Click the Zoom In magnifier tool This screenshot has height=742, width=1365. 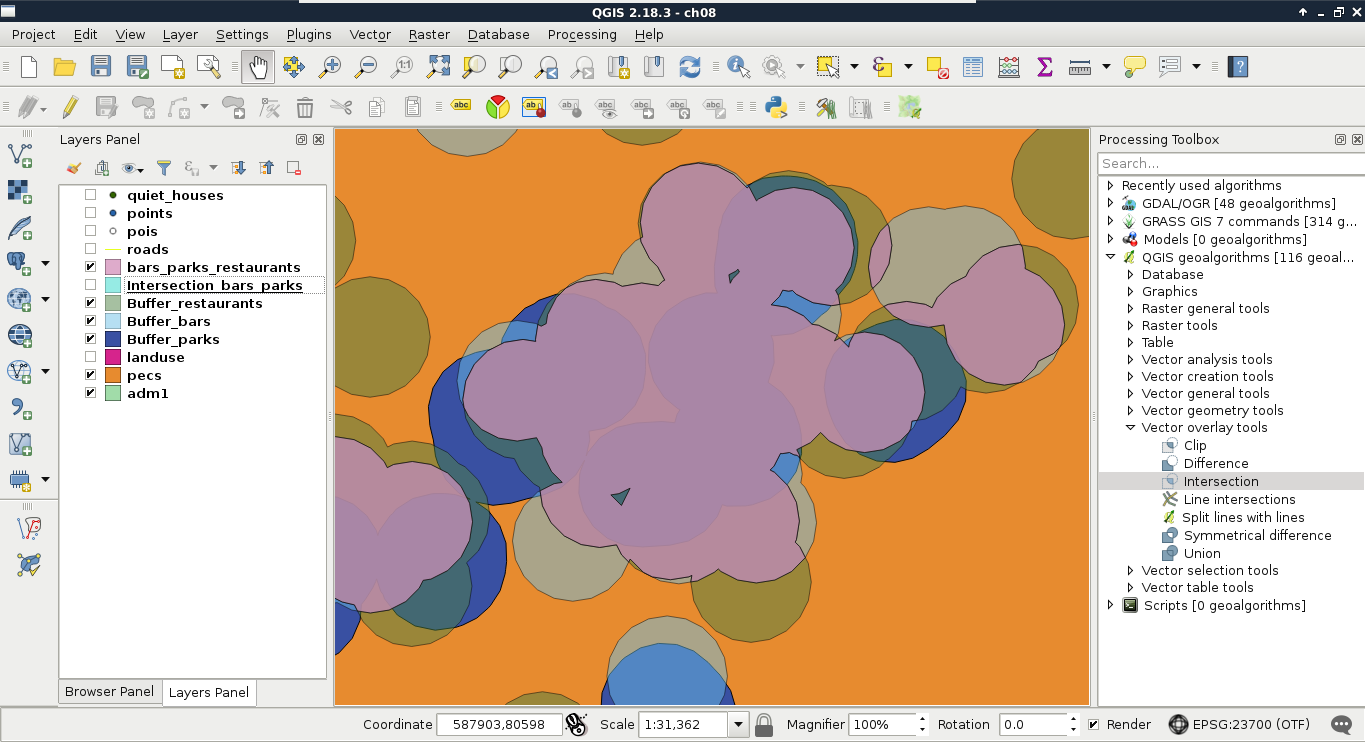(329, 67)
